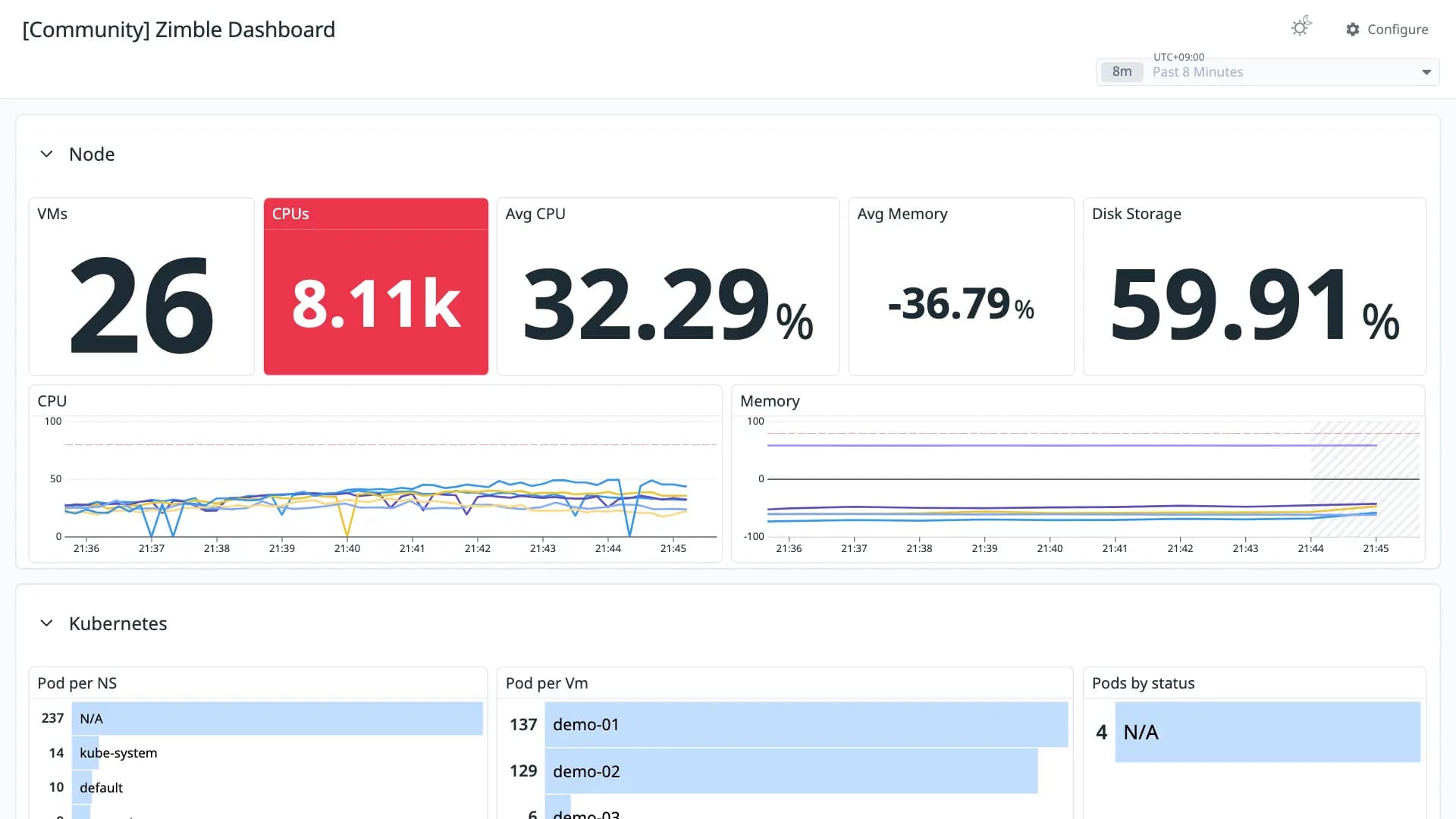The image size is (1456, 819).
Task: Select the N/A bar in Pods by status
Action: [1268, 732]
